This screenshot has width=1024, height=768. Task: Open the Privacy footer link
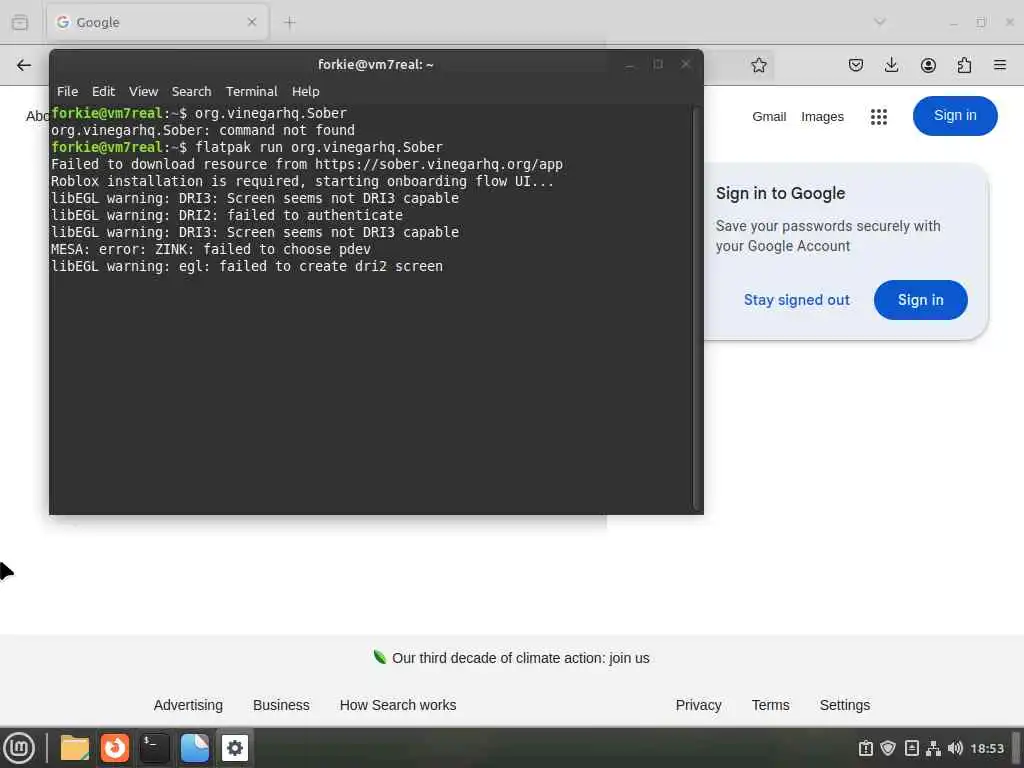698,705
